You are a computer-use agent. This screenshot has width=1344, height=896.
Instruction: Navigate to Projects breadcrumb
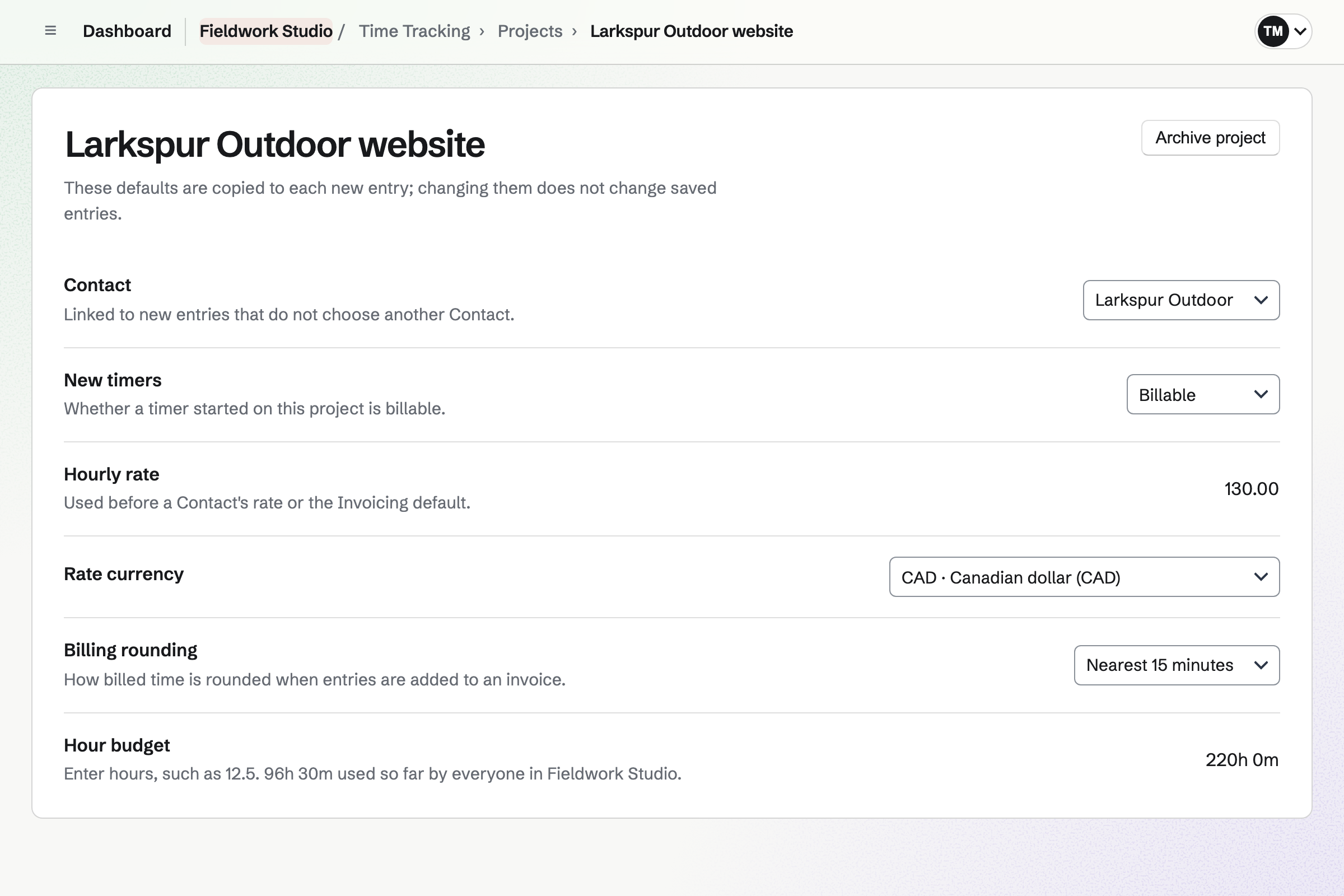click(530, 31)
